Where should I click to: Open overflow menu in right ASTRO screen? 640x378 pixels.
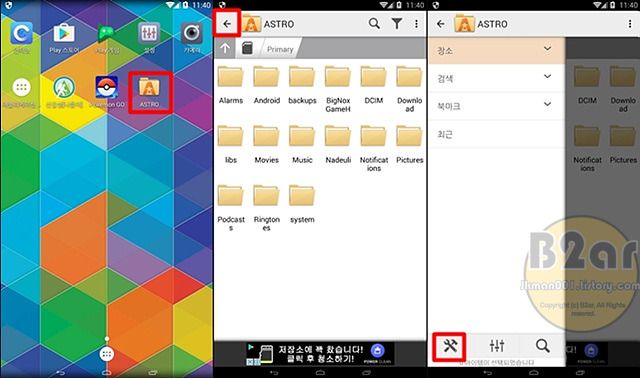[630, 24]
